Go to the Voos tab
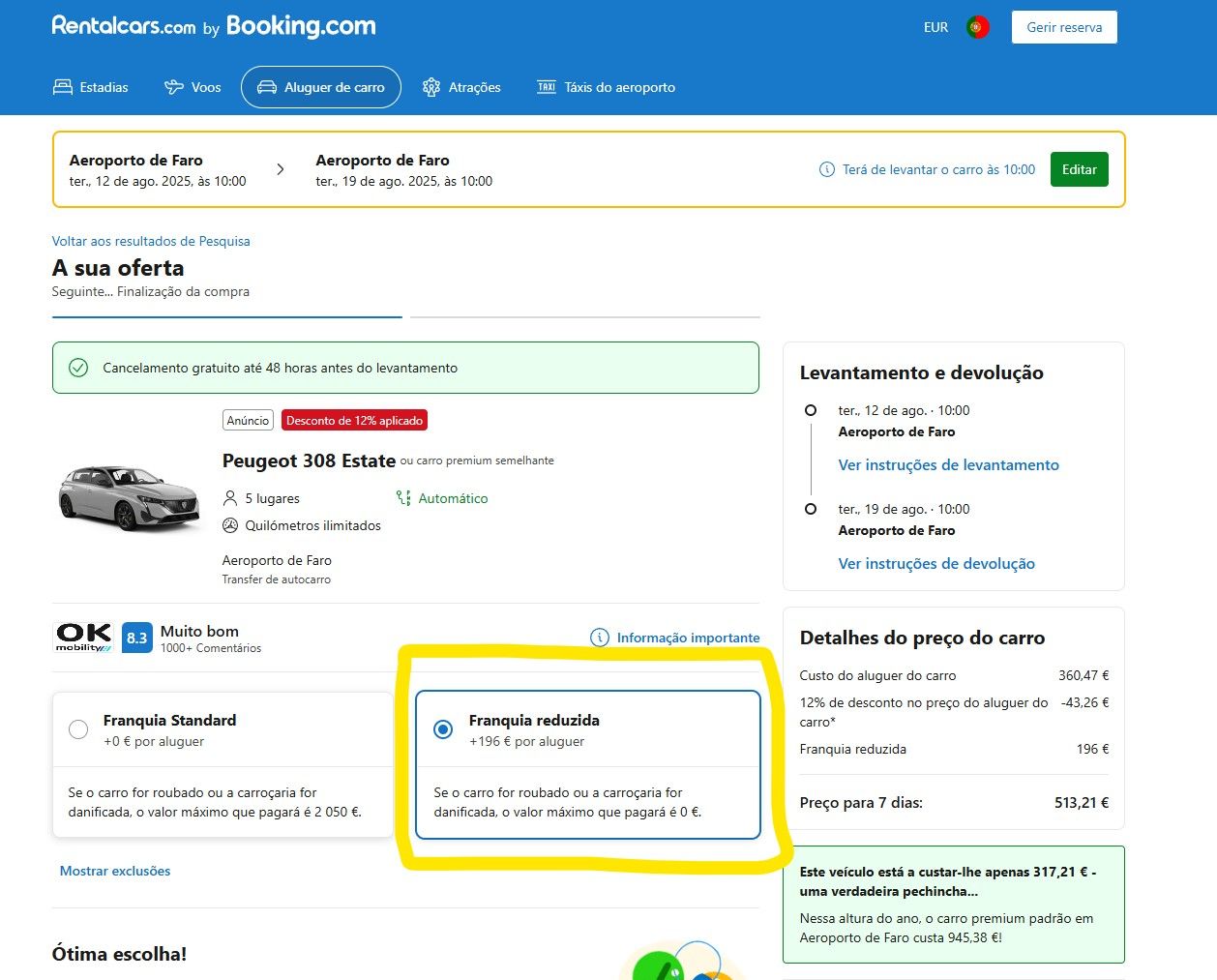 [193, 87]
